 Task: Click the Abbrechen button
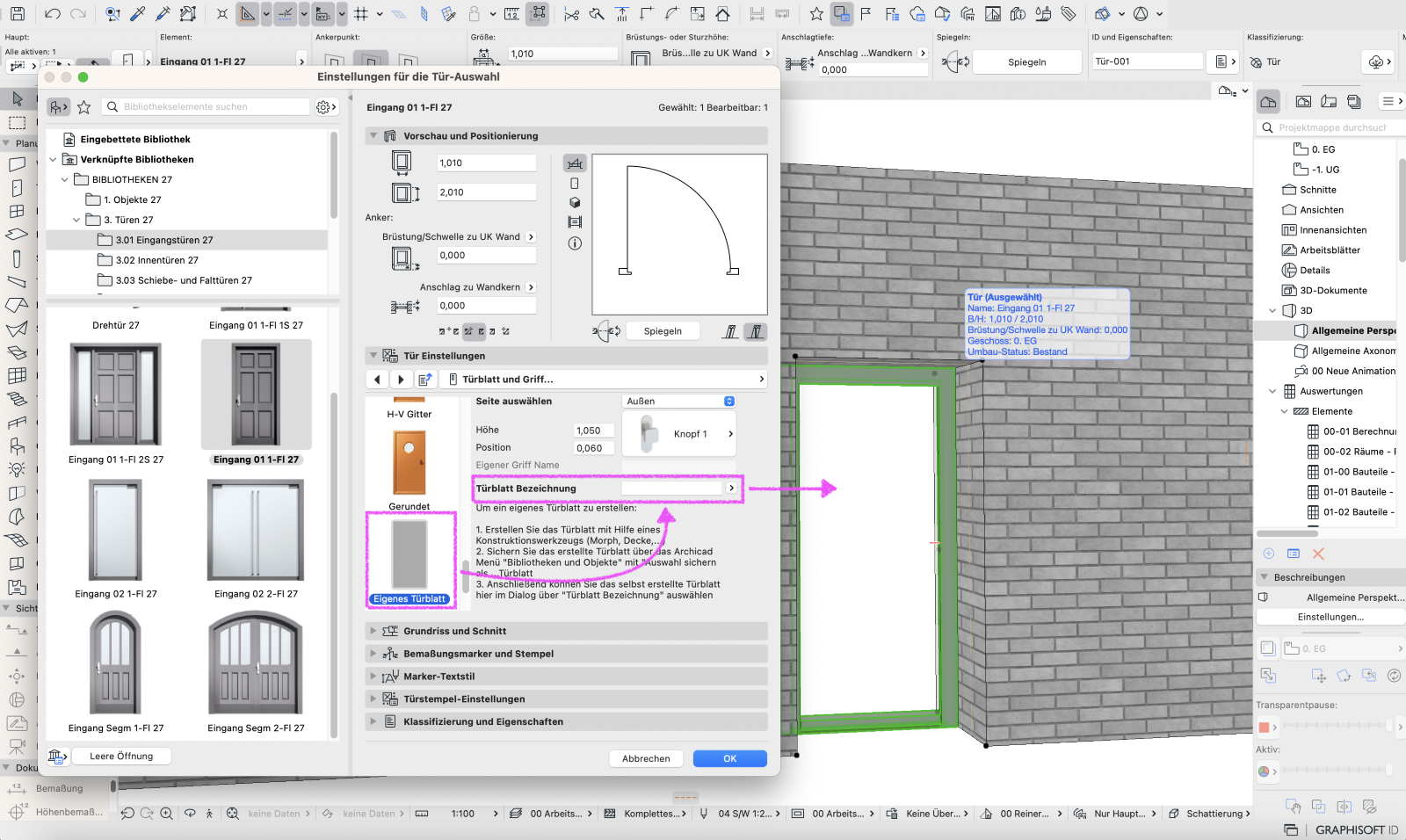point(646,759)
